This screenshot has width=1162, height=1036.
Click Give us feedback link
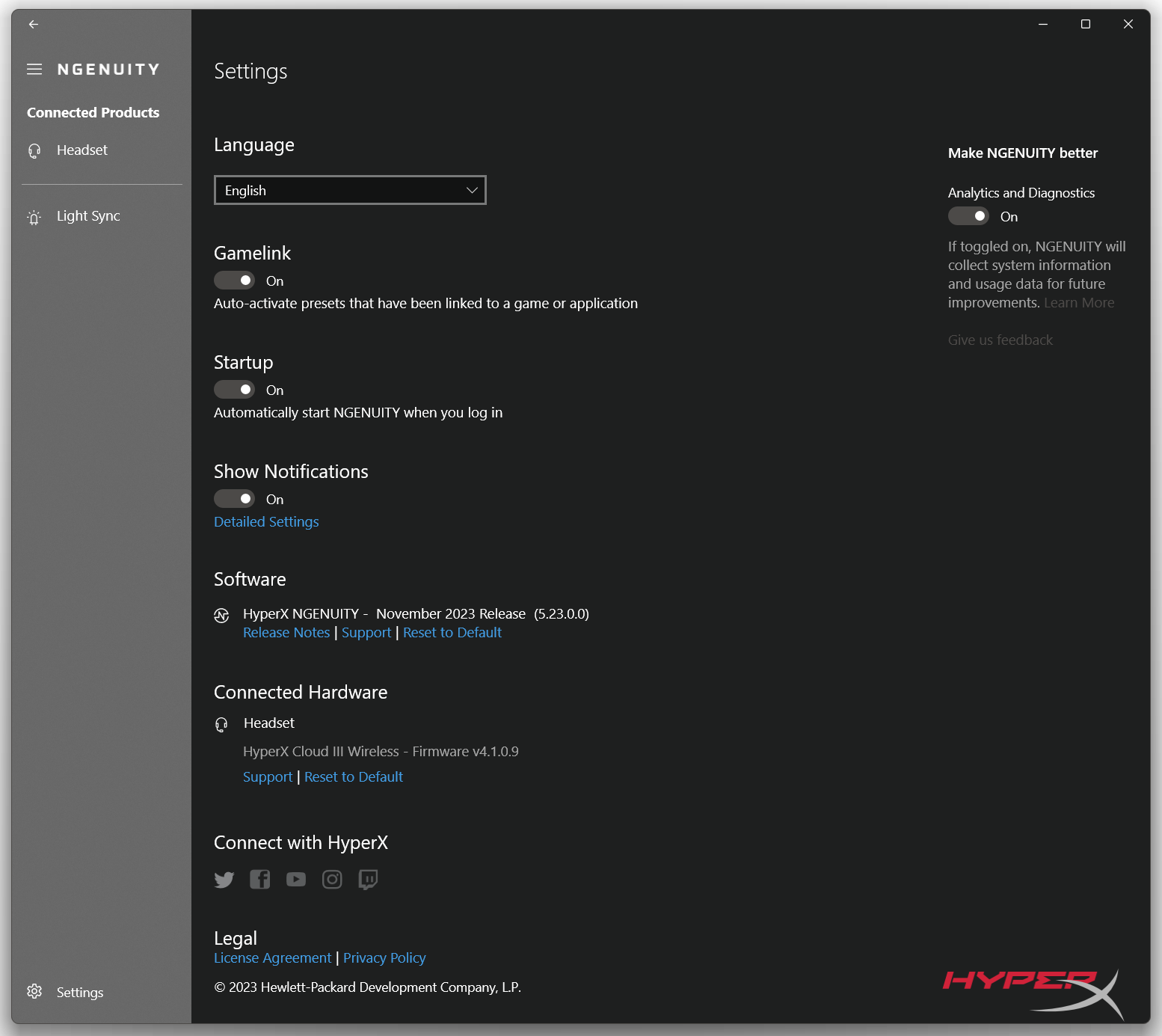tap(1000, 340)
